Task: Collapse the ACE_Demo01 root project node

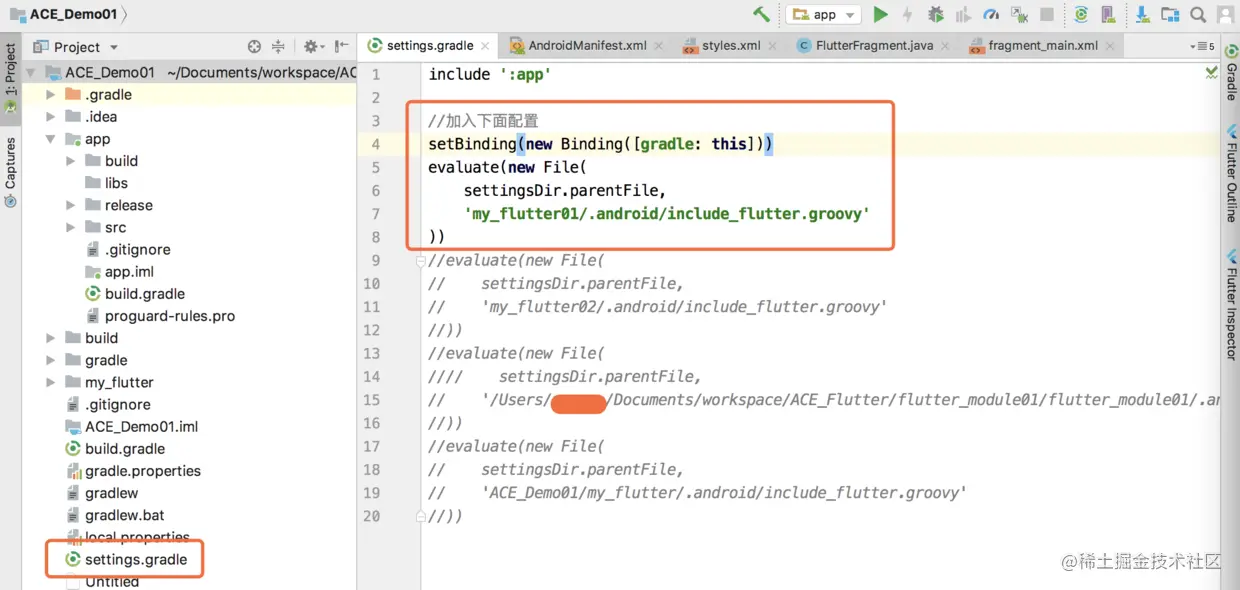Action: coord(31,73)
